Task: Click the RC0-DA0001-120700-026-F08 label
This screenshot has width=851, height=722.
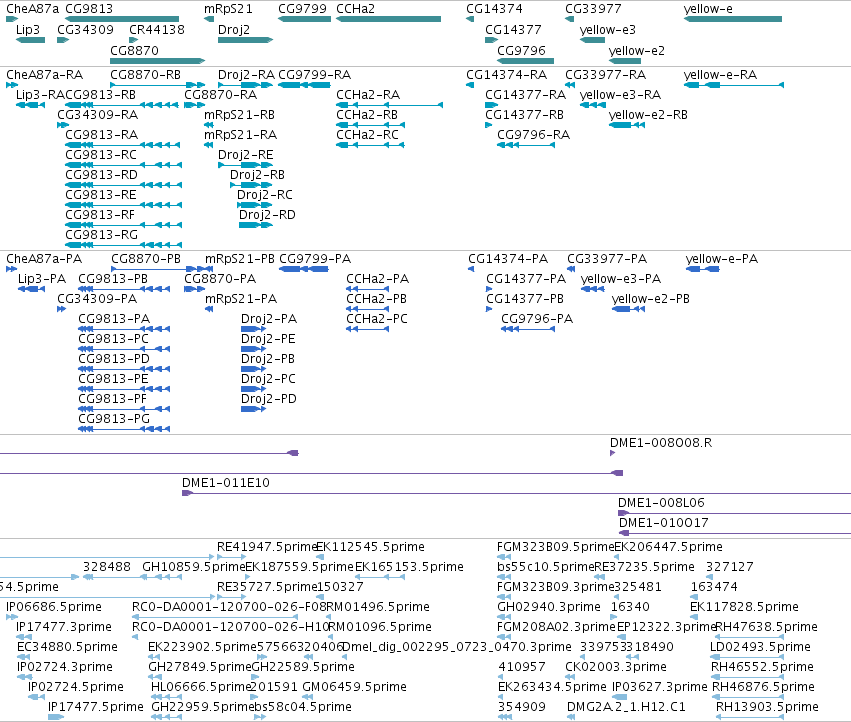Action: [x=229, y=606]
